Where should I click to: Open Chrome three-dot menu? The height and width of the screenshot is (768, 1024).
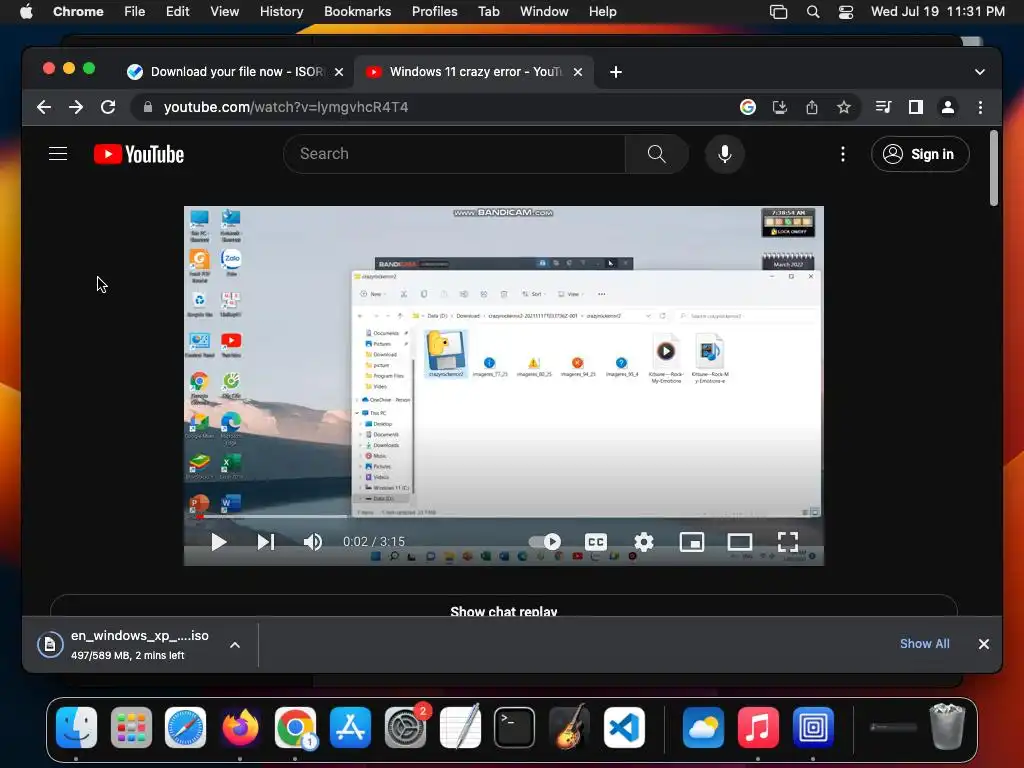click(980, 107)
